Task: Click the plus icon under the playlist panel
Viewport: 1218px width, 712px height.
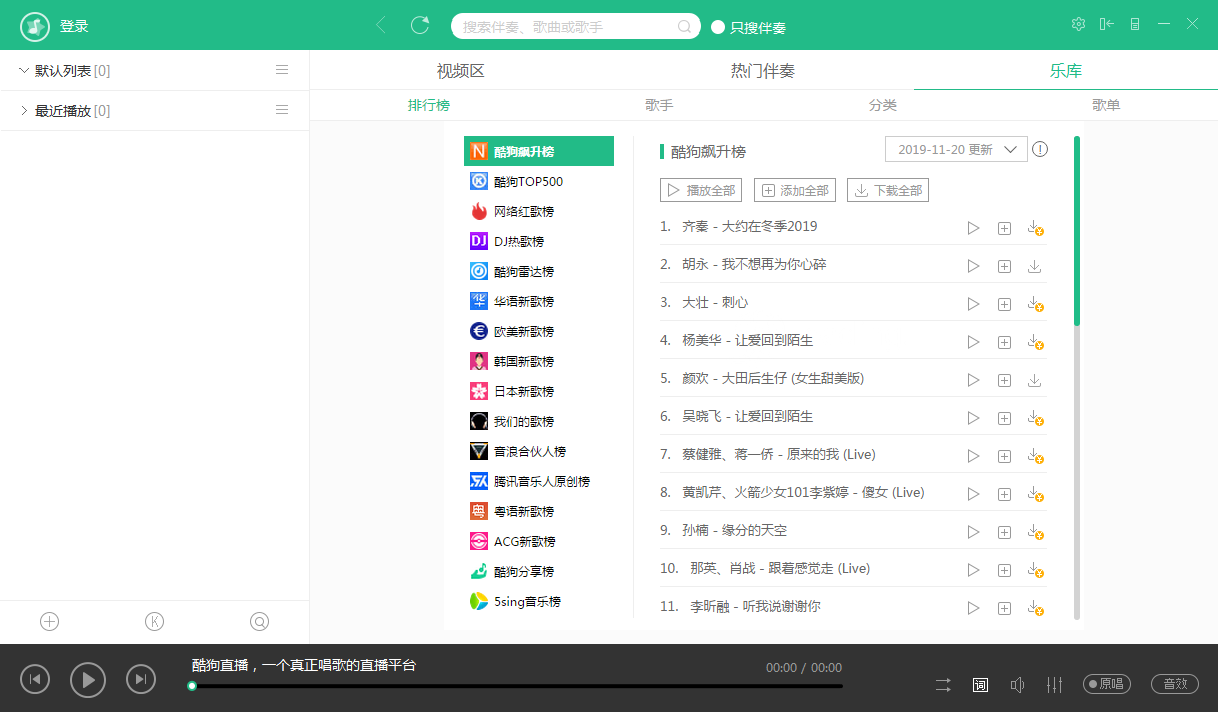Action: (x=50, y=622)
